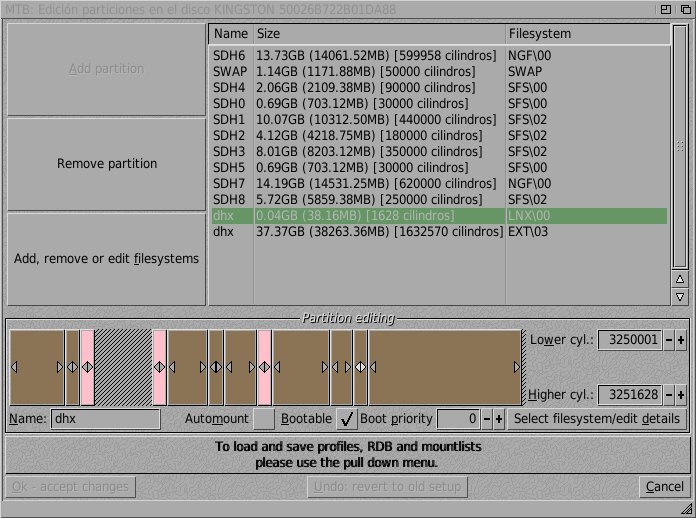Open Add, remove or edit filesystems
Image resolution: width=696 pixels, height=518 pixels.
tap(106, 259)
